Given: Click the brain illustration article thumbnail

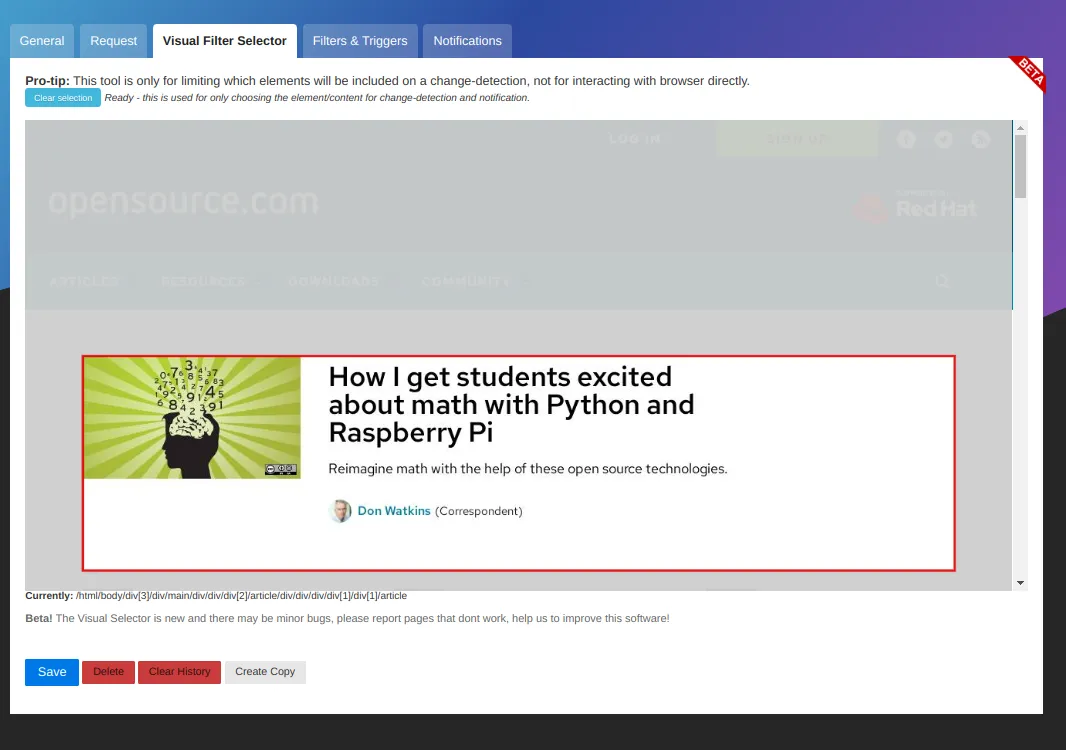Looking at the screenshot, I should (192, 418).
